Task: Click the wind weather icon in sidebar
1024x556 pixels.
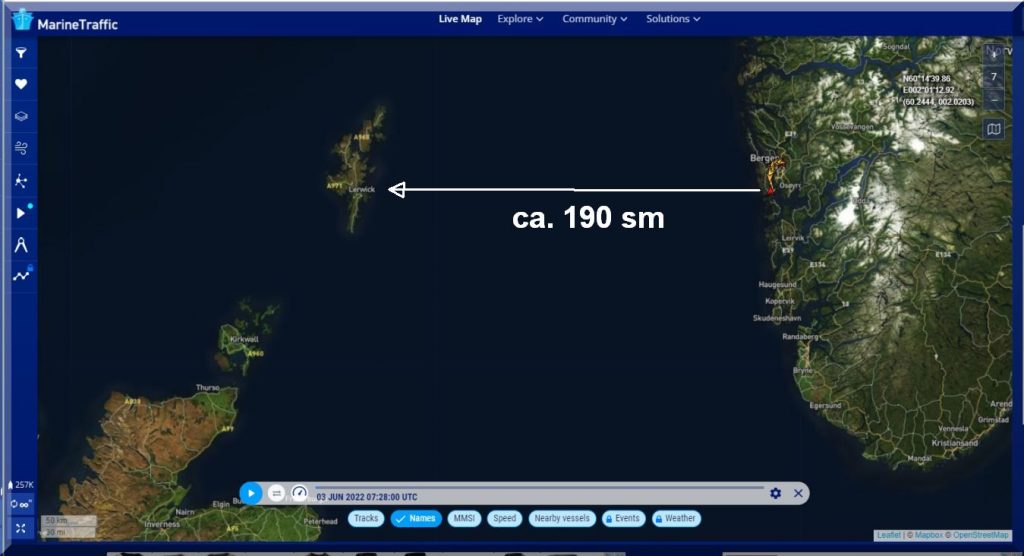Action: [x=20, y=148]
